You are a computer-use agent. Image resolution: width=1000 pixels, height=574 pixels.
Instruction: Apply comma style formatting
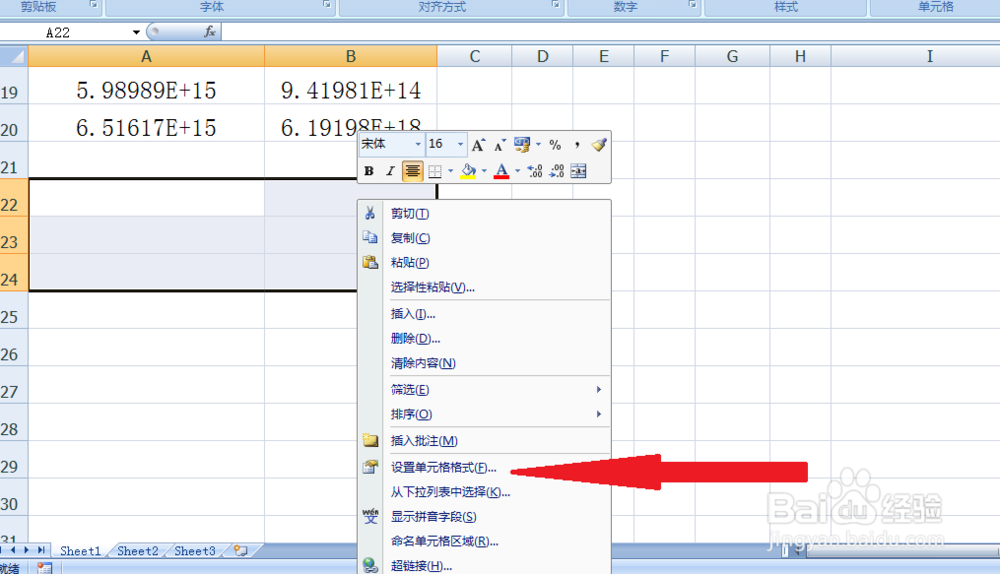[x=577, y=145]
